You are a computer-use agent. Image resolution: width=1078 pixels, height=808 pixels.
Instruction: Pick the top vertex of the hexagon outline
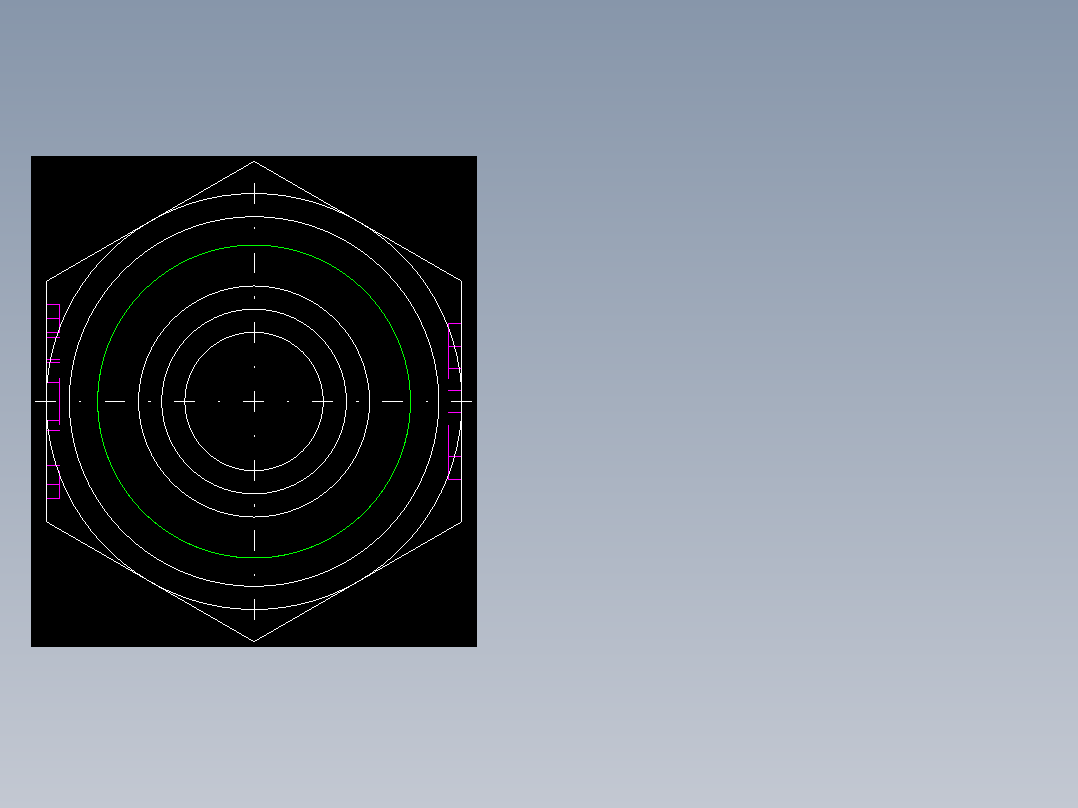coord(254,162)
